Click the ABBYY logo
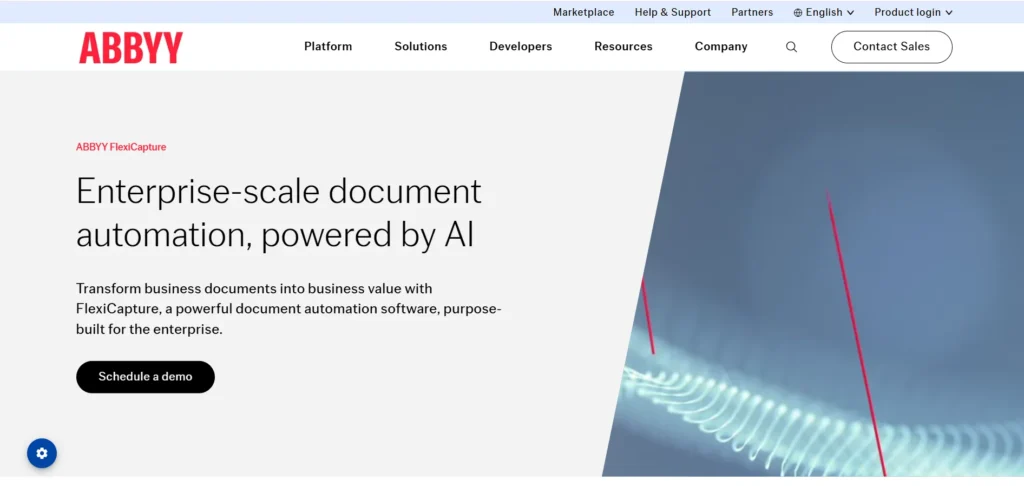This screenshot has height=486, width=1024. (x=131, y=48)
